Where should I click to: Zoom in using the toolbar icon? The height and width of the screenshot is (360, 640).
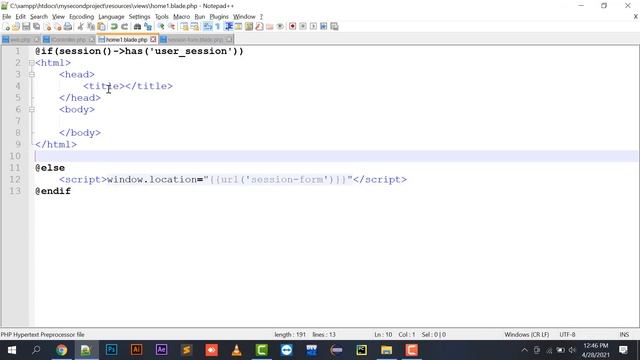[x=161, y=27]
